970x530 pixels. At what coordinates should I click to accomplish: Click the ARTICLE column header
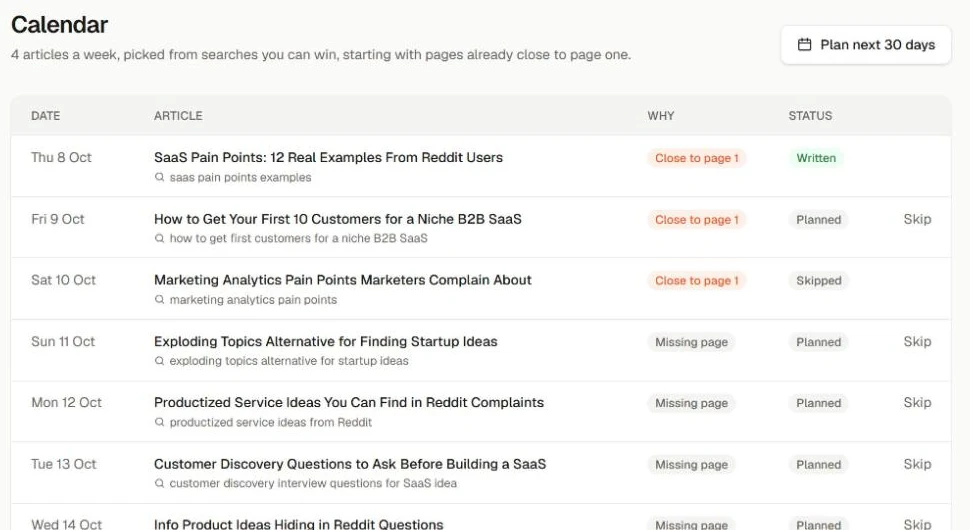pyautogui.click(x=178, y=116)
